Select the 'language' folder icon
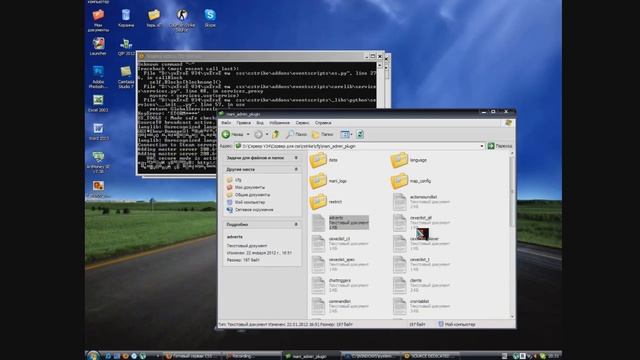 click(x=399, y=160)
